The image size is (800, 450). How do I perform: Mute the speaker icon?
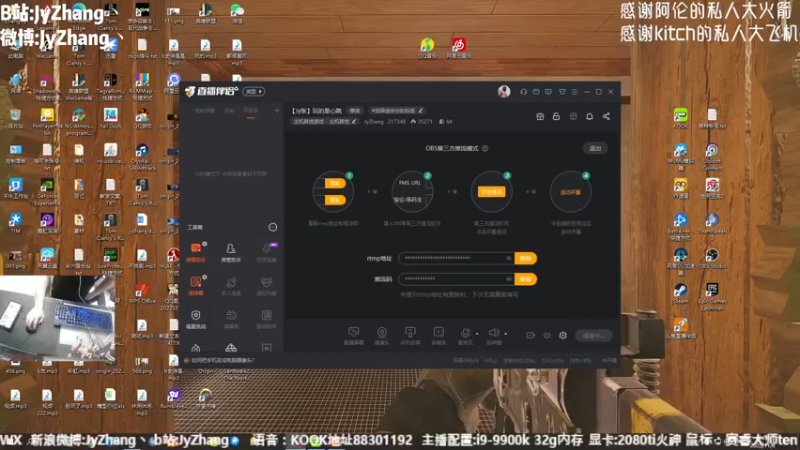(493, 335)
